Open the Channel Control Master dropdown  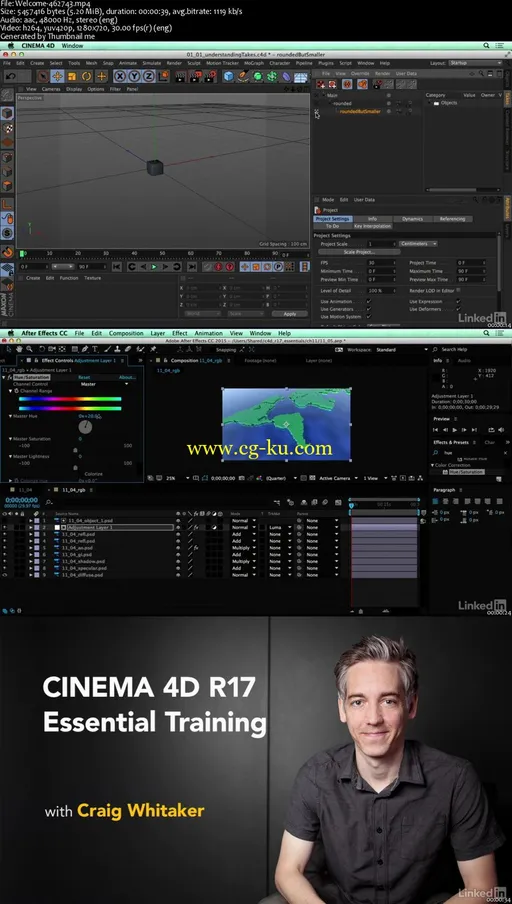[x=104, y=384]
